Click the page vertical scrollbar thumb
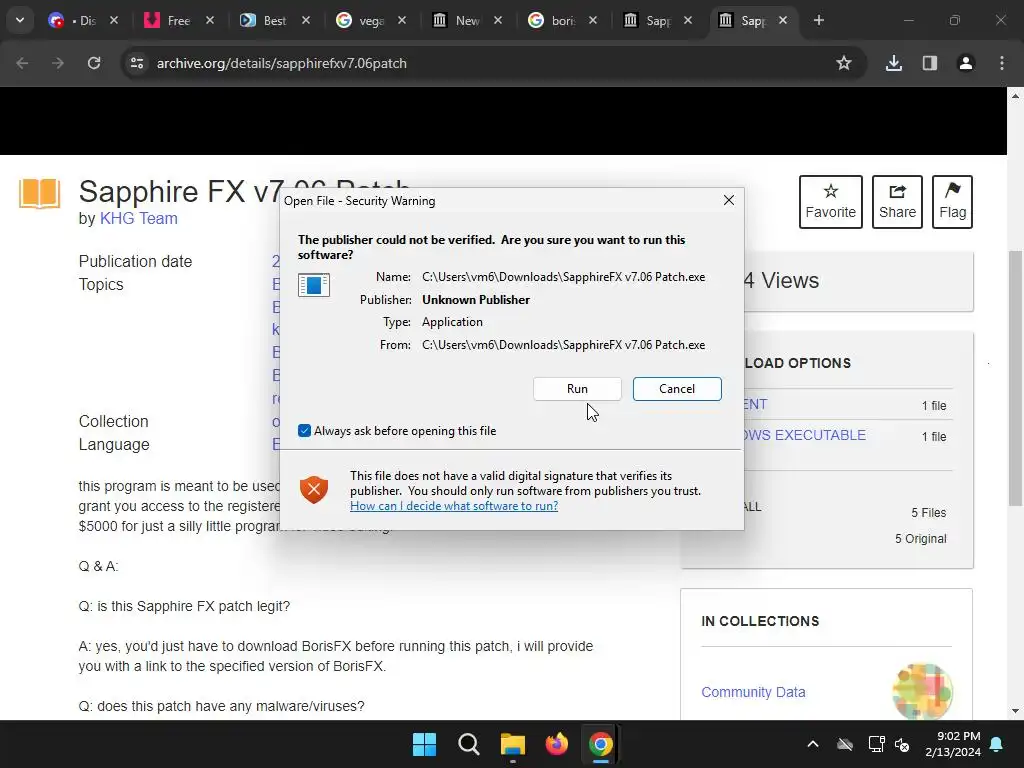The image size is (1024, 768). pos(1015,377)
